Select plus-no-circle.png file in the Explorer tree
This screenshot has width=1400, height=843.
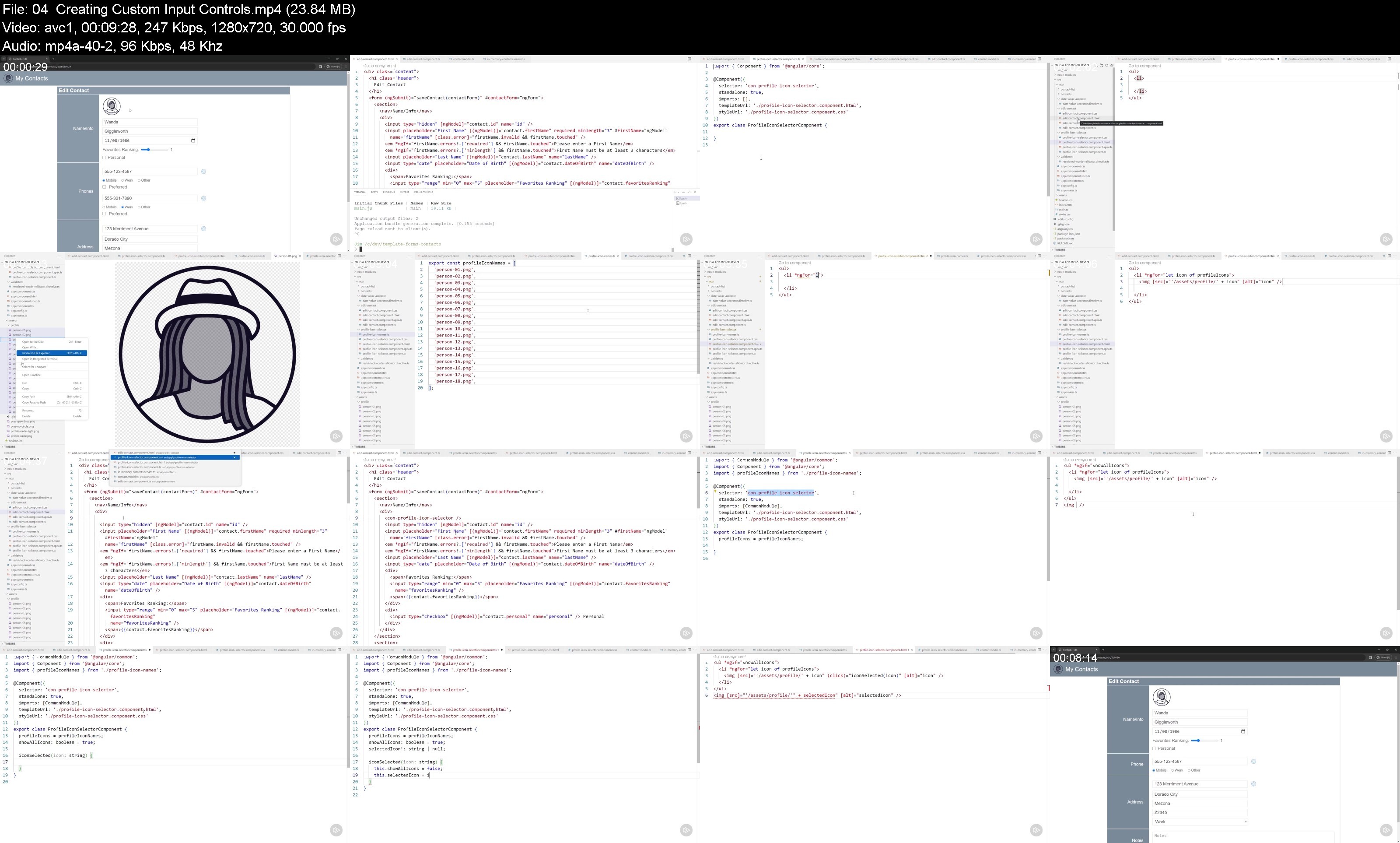click(23, 426)
